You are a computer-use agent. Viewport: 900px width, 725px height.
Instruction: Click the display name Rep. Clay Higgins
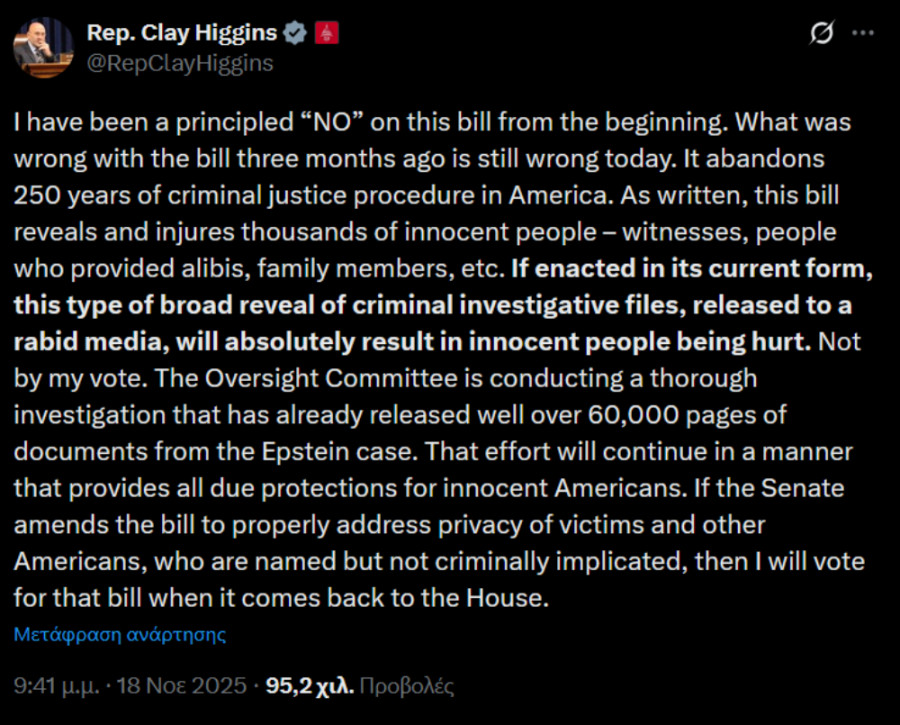182,33
